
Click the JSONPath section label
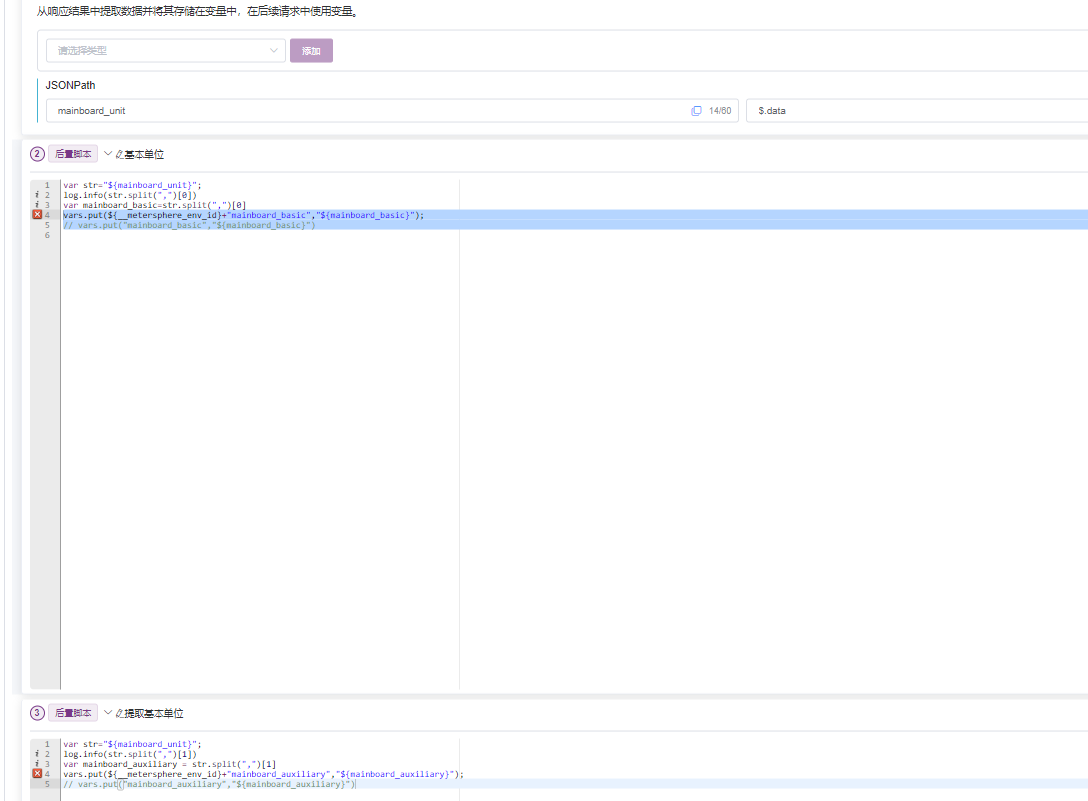(x=70, y=85)
